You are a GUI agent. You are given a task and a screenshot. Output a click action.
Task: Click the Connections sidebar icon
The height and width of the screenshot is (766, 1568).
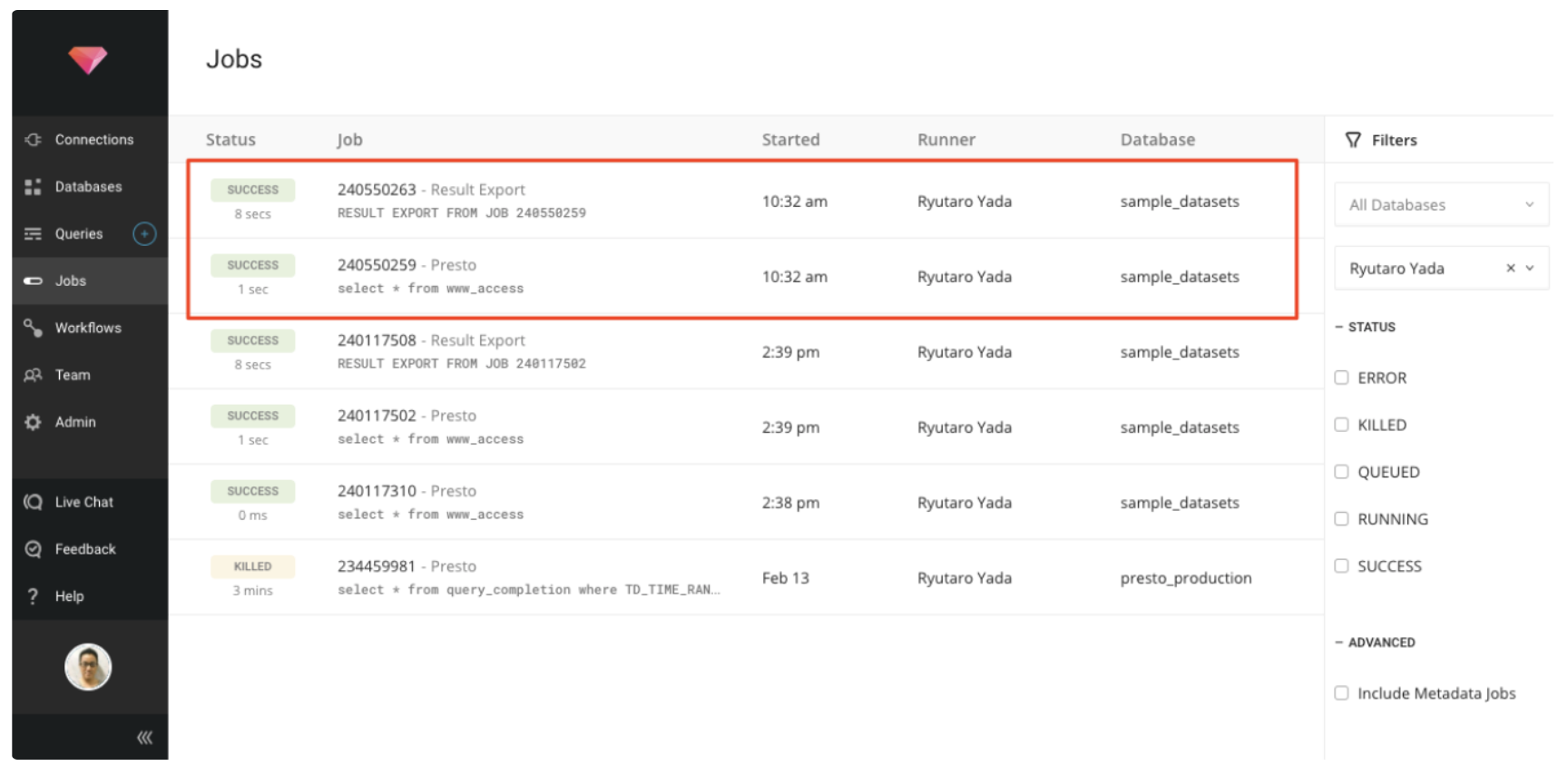(34, 140)
